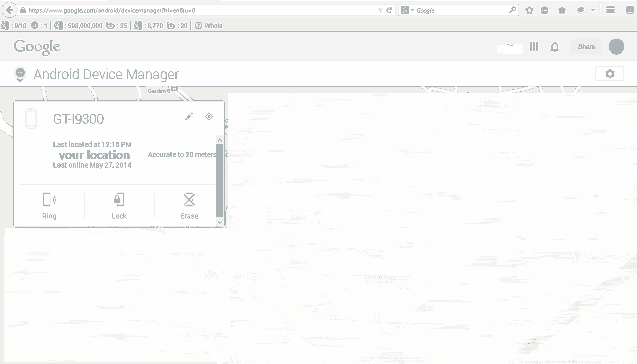Click the URL in the address bar
The width and height of the screenshot is (637, 364).
[112, 10]
